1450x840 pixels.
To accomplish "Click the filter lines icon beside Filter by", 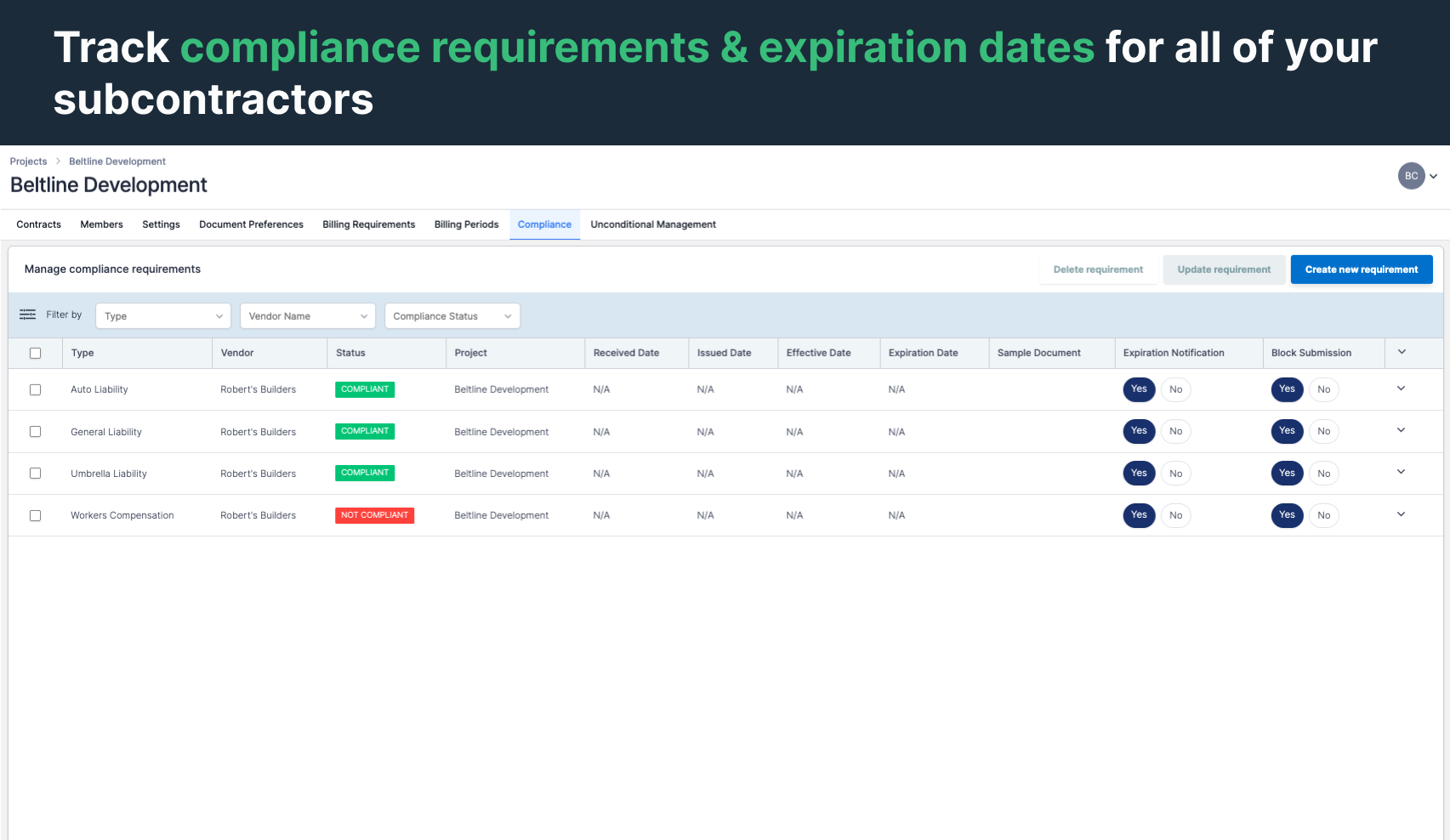I will tap(28, 315).
